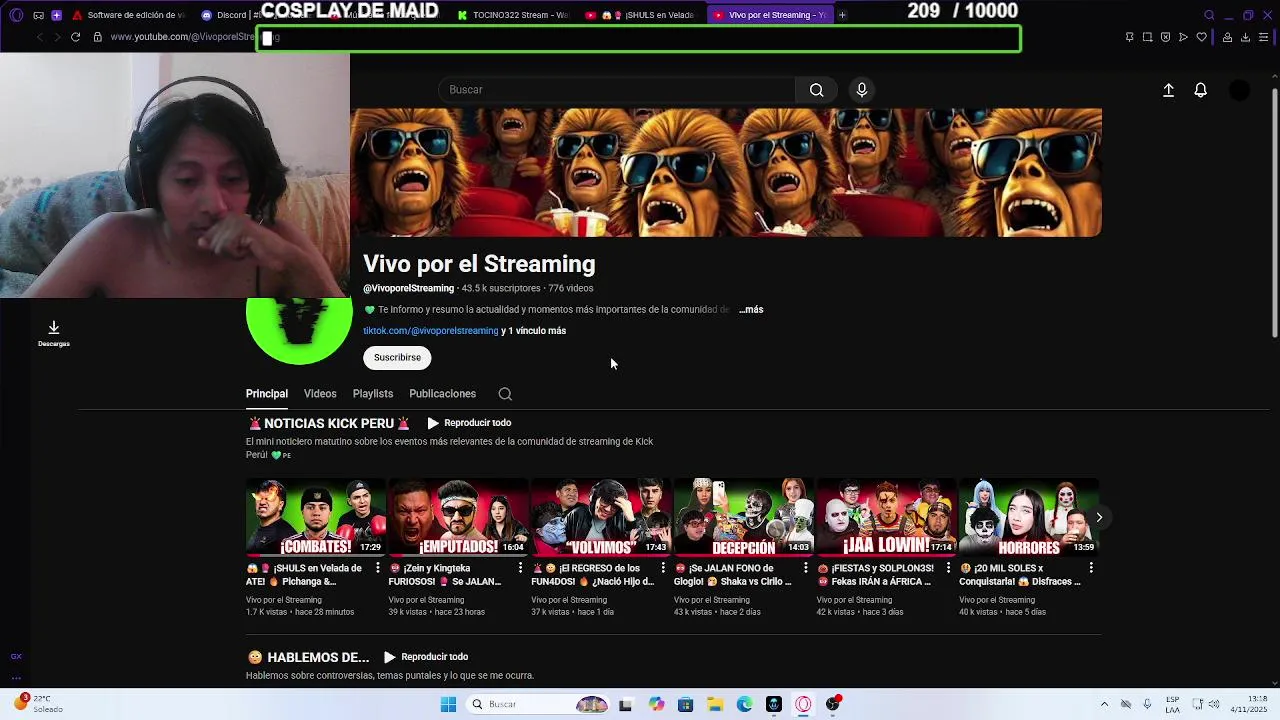Click the green channel avatar image
1280x720 pixels.
(299, 331)
